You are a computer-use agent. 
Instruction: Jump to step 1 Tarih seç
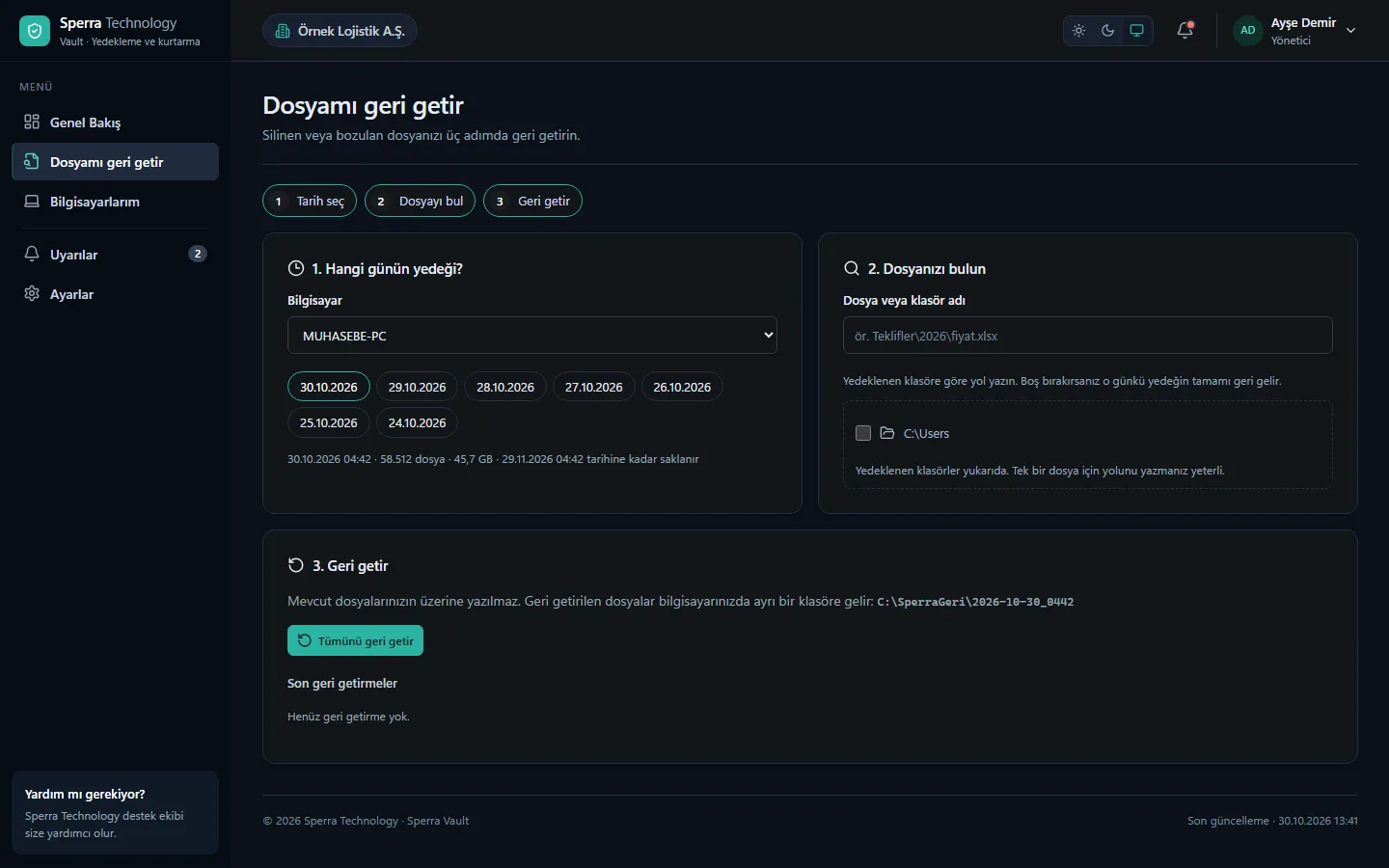coord(310,201)
